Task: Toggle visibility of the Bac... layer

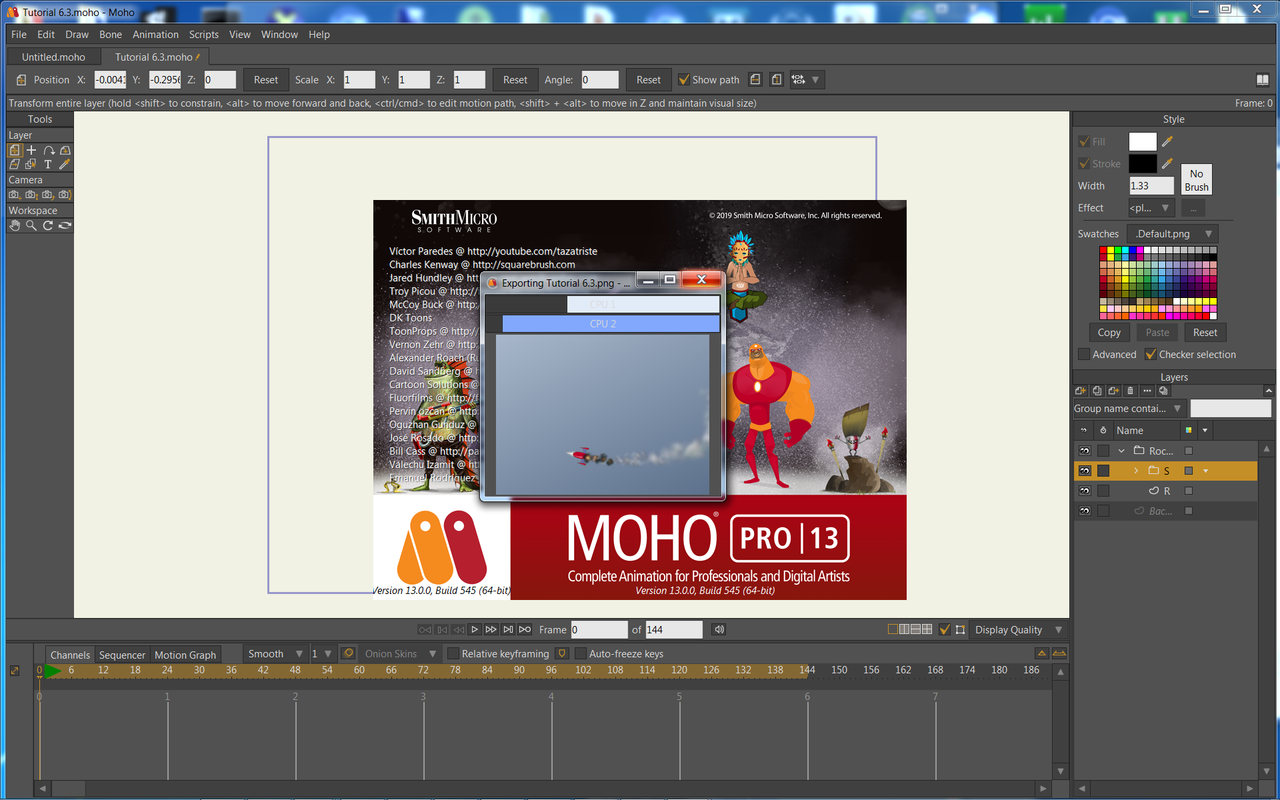Action: (1085, 510)
